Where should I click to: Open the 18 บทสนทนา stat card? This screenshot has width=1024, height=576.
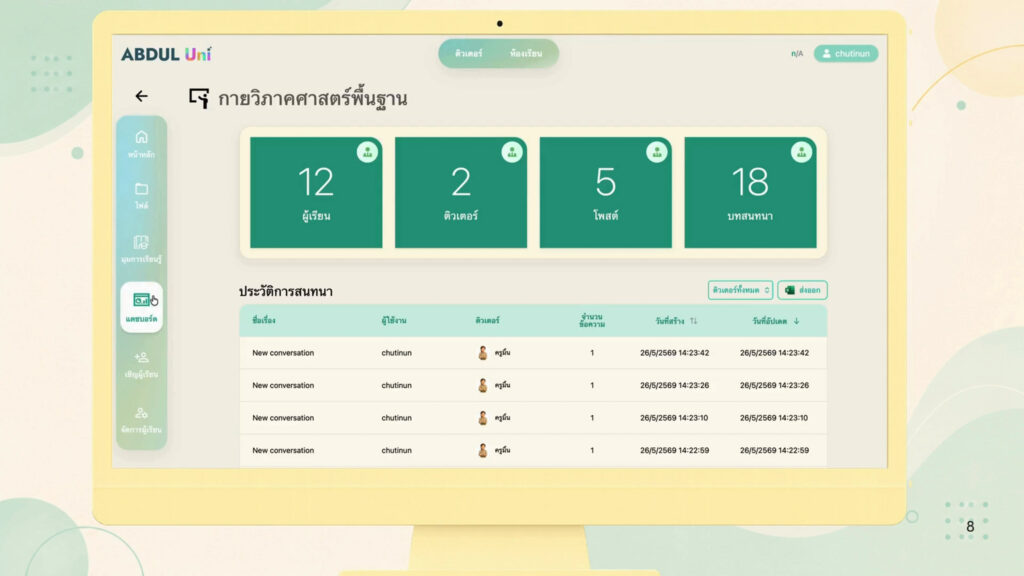[x=750, y=193]
